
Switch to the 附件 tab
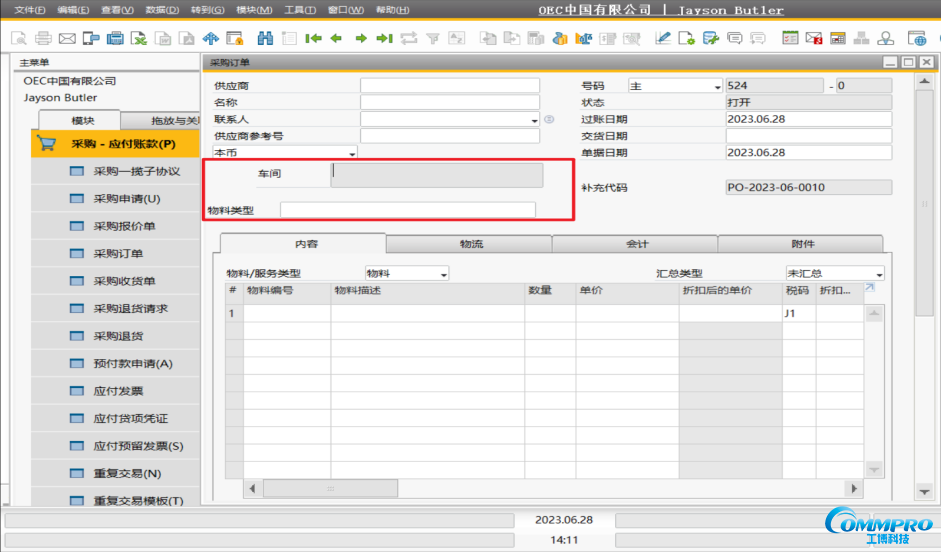[x=802, y=244]
